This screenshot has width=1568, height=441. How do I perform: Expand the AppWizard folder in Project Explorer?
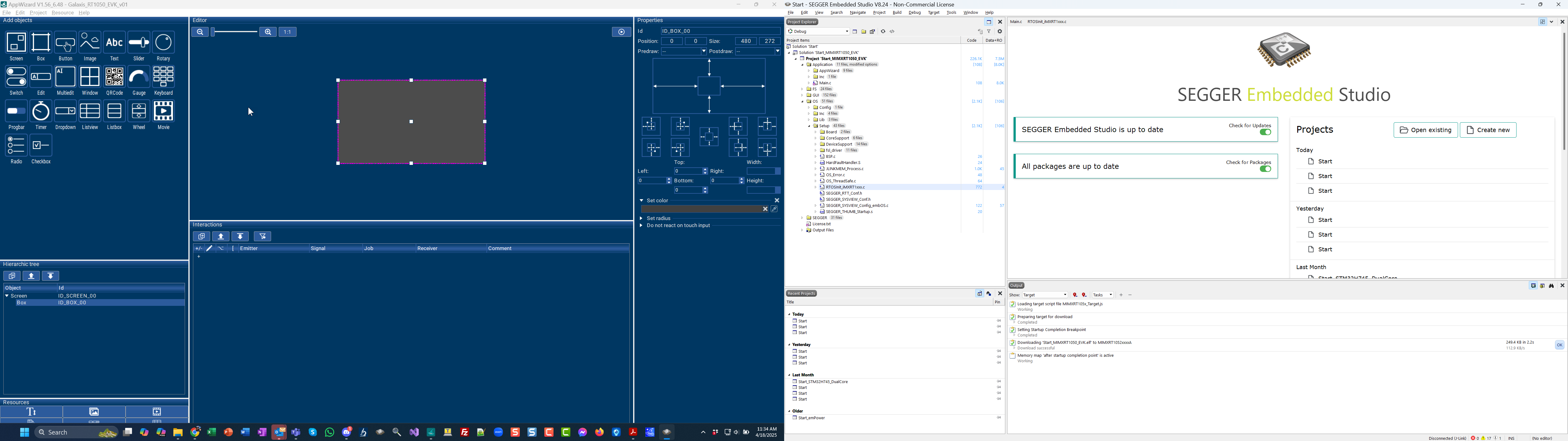(809, 71)
